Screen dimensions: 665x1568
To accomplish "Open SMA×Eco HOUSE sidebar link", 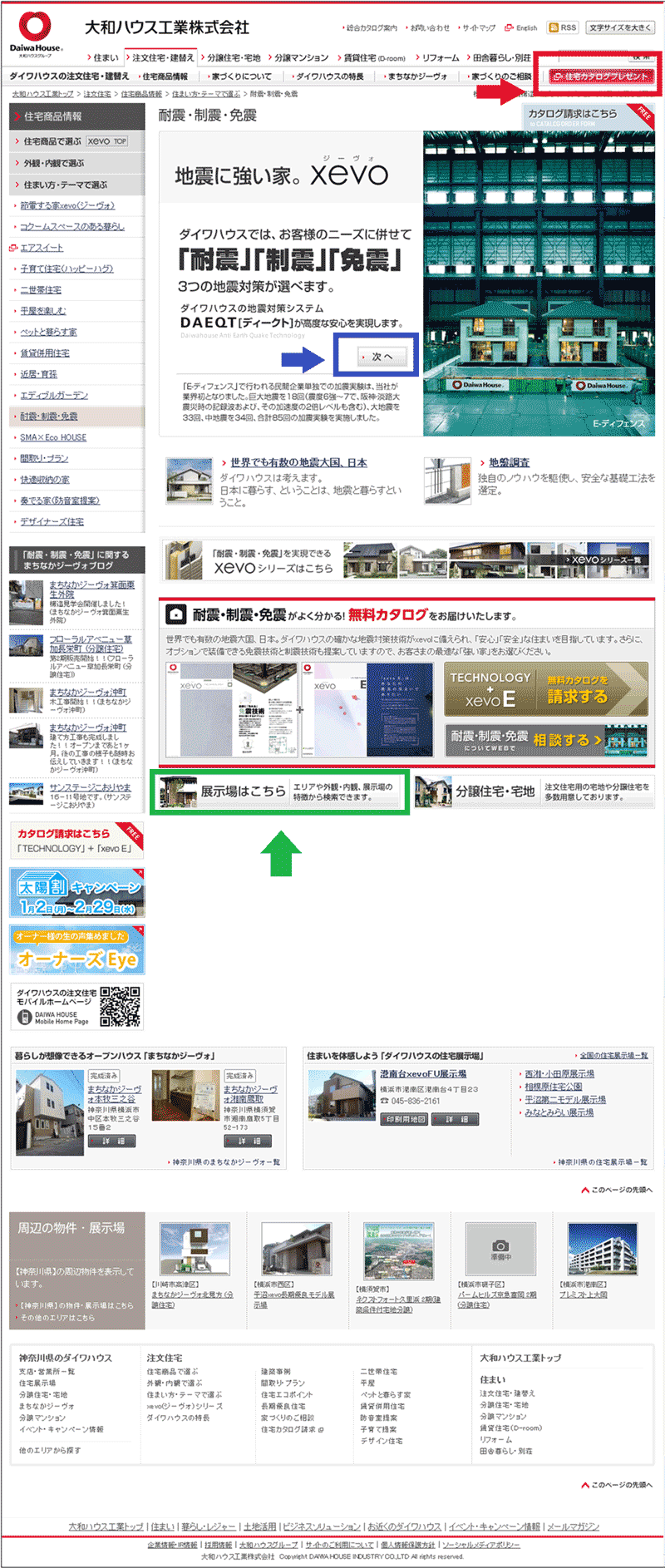I will coord(53,437).
